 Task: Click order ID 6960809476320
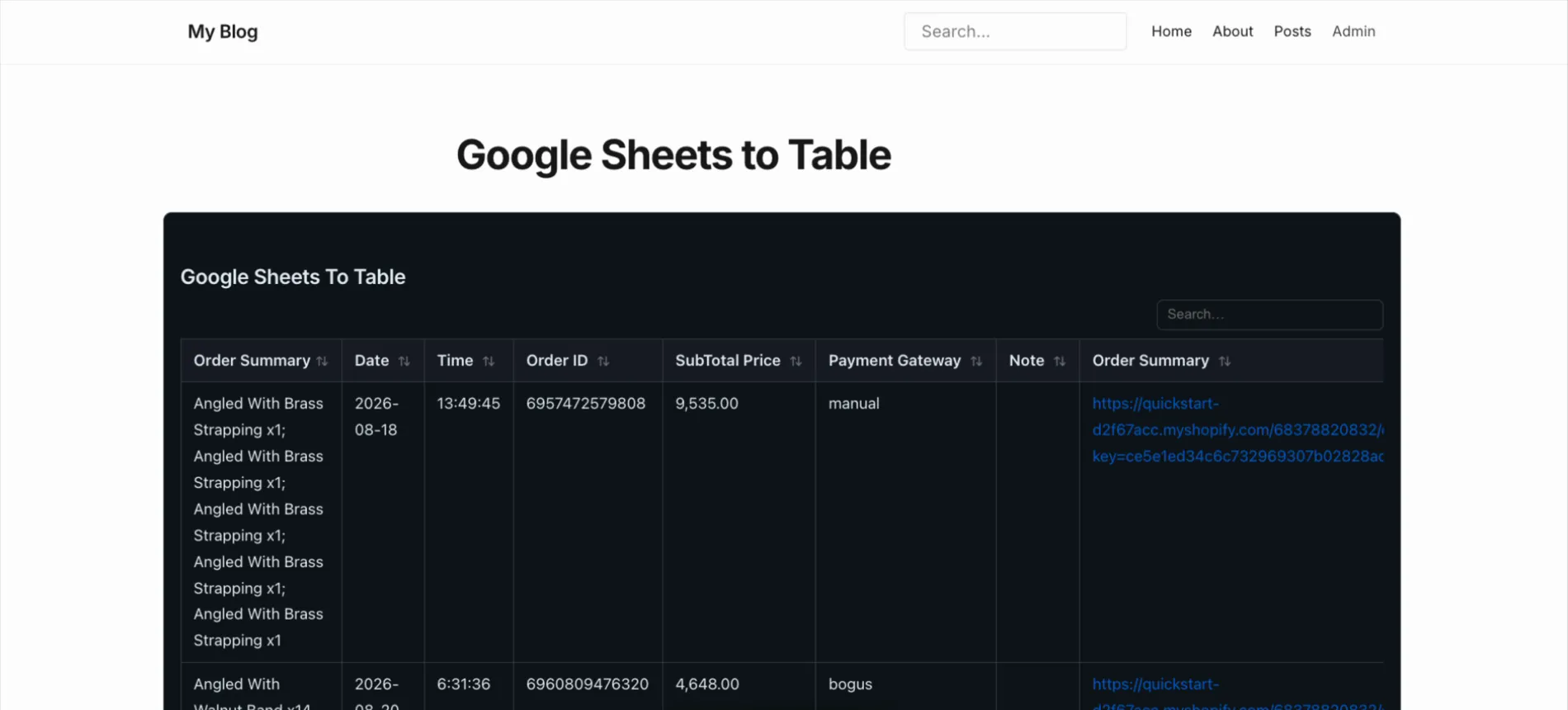588,684
